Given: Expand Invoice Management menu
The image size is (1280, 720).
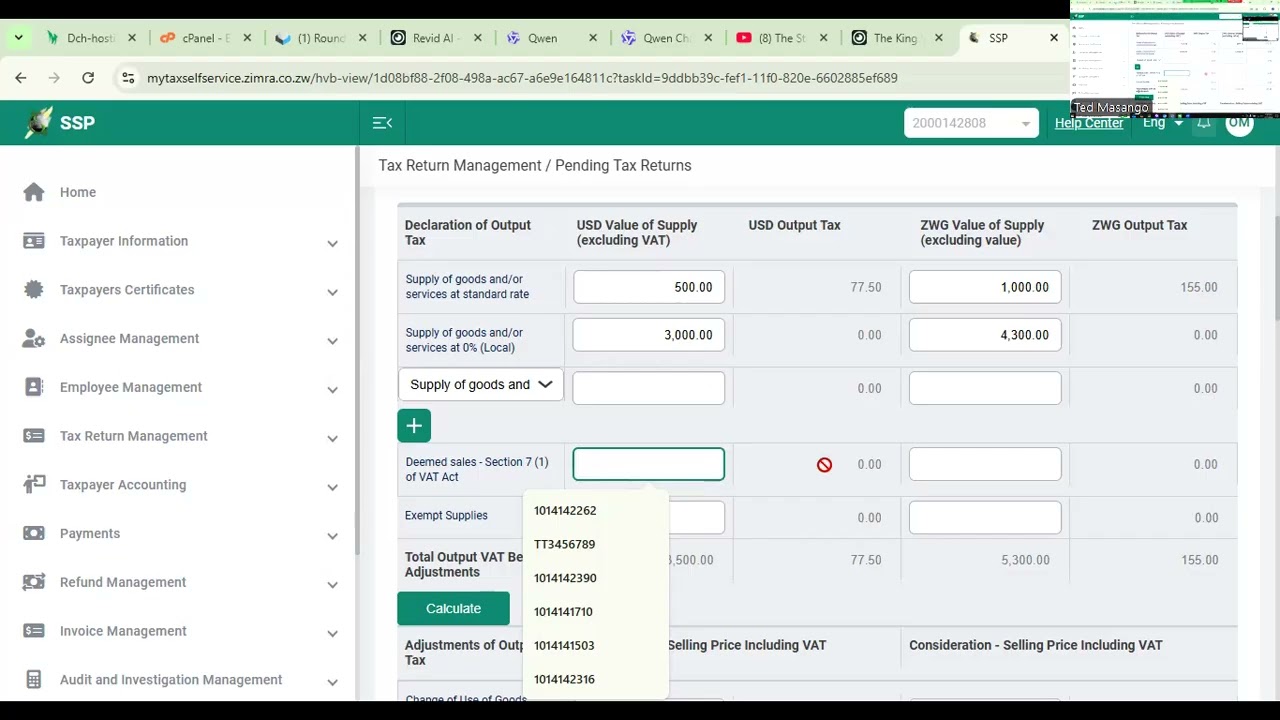Looking at the screenshot, I should (332, 633).
